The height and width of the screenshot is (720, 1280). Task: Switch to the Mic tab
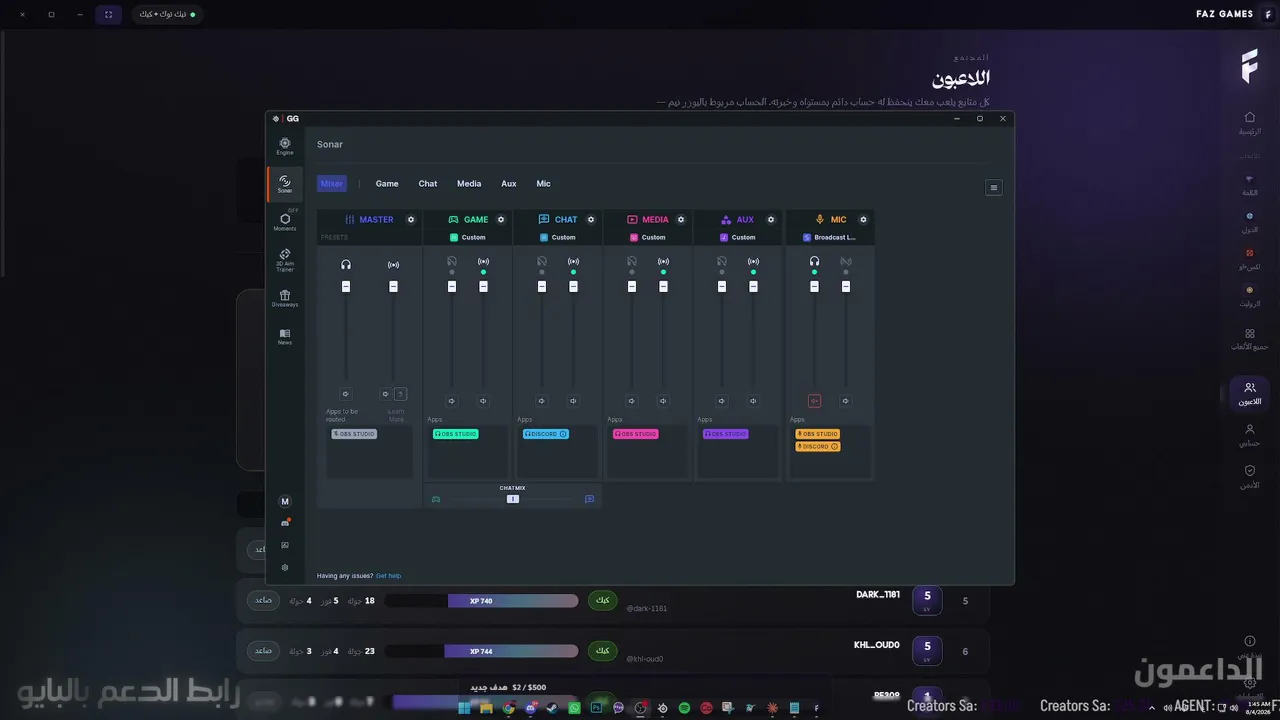[x=544, y=184]
